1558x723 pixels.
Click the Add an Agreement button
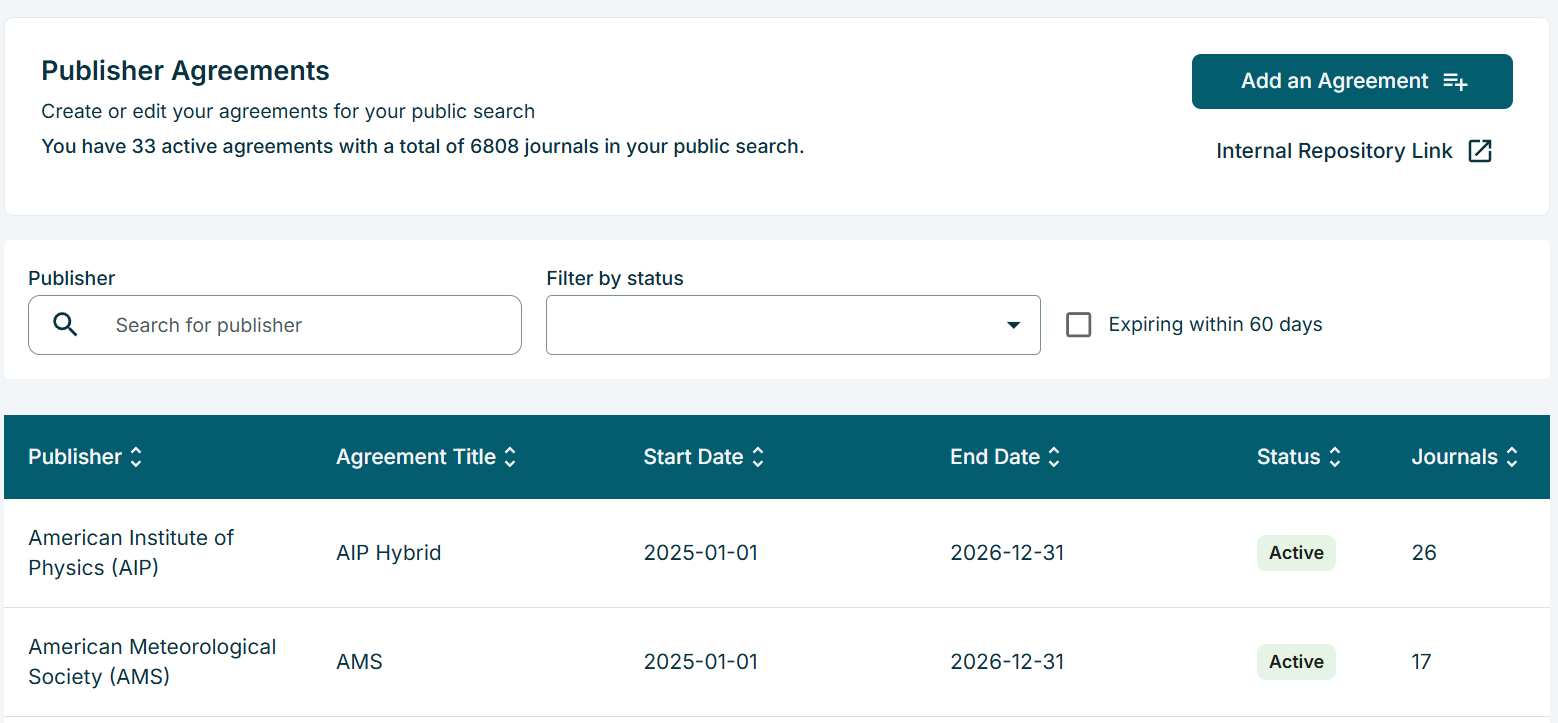[1351, 81]
